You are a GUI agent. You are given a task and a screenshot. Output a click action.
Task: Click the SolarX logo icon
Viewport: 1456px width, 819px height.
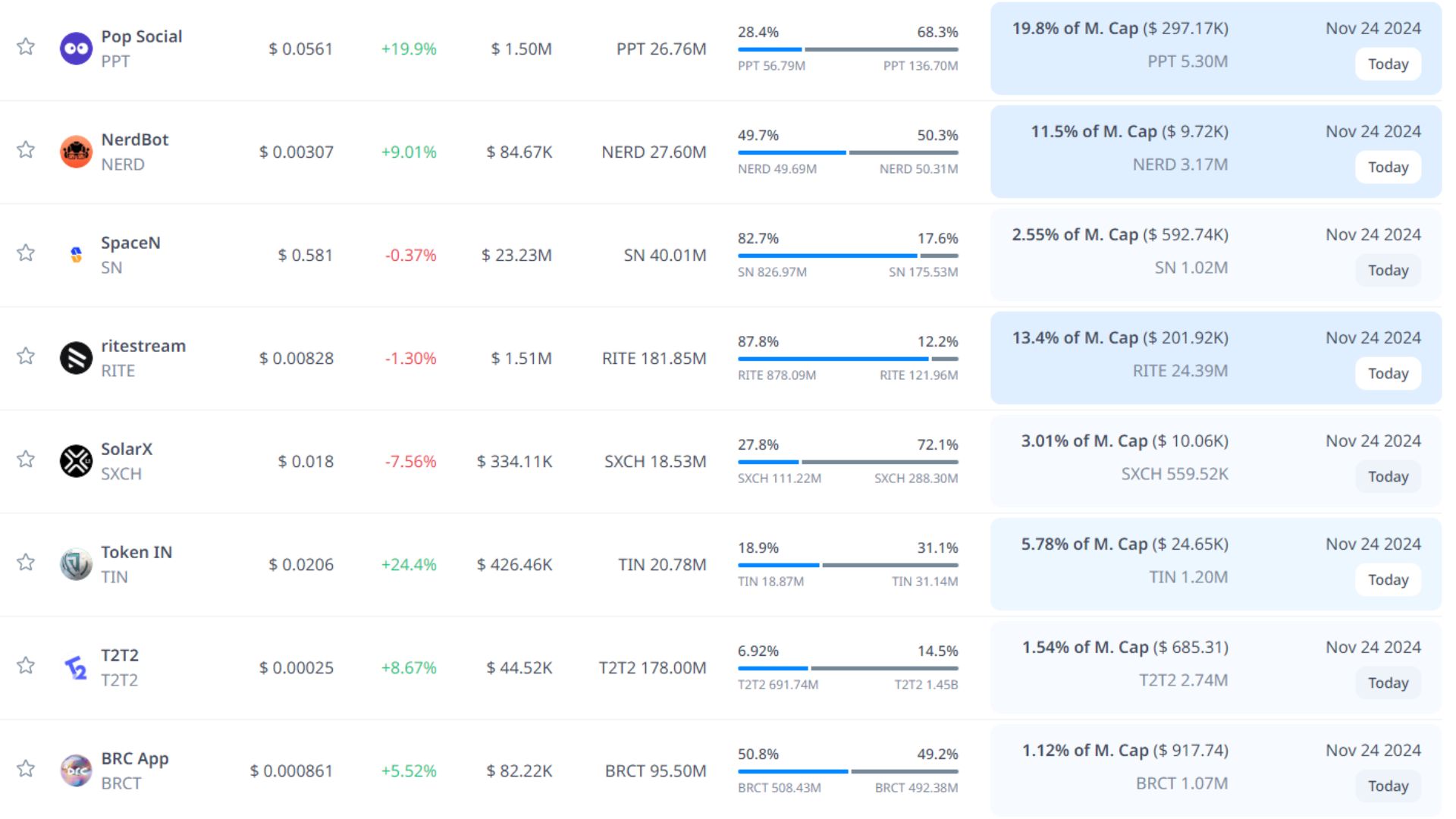tap(76, 461)
